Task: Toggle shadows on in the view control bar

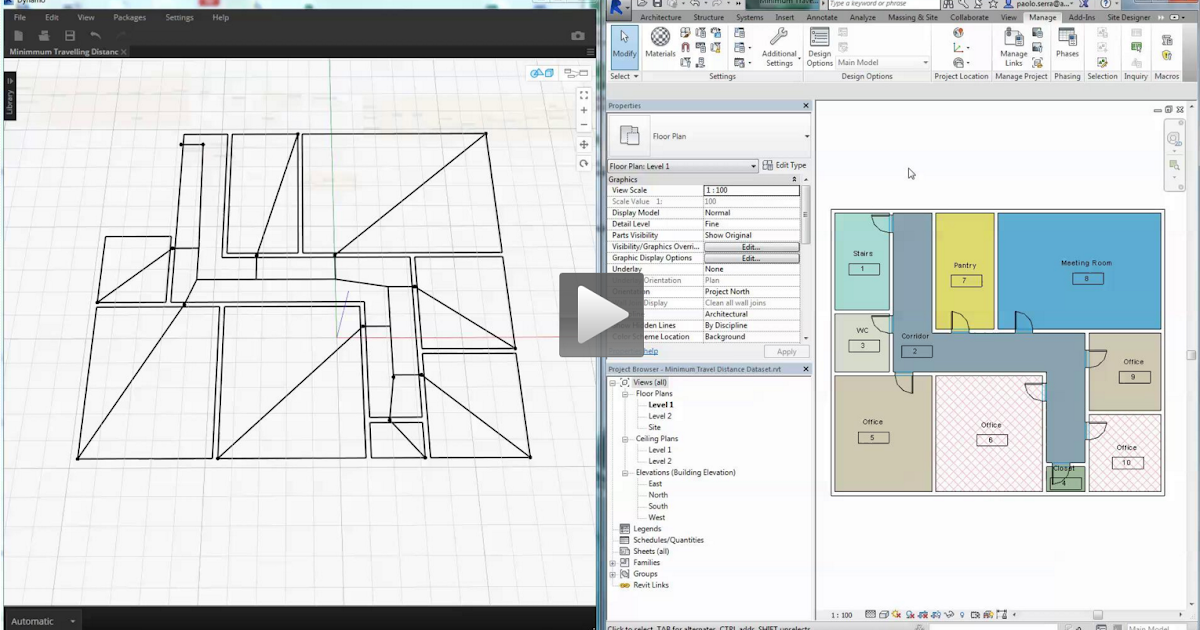Action: pyautogui.click(x=911, y=615)
